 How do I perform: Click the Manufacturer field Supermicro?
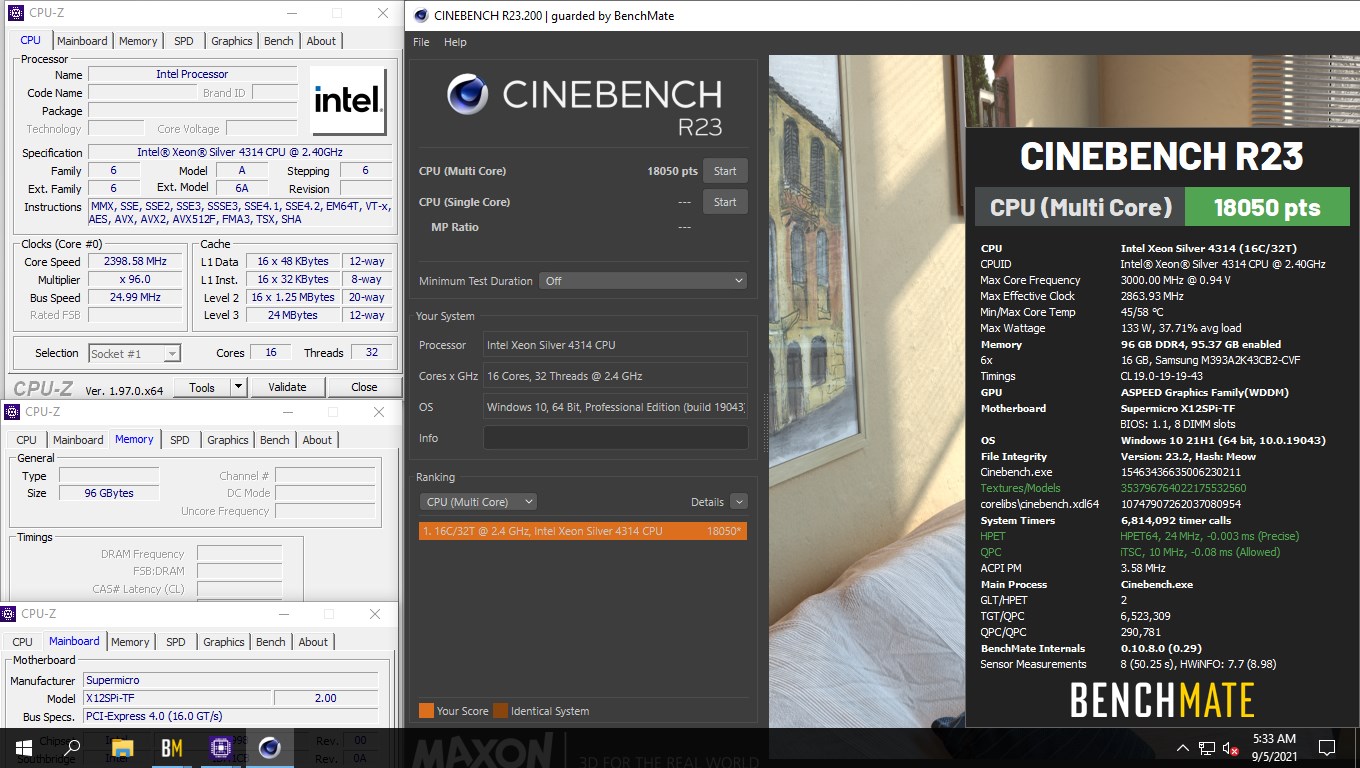coord(232,680)
